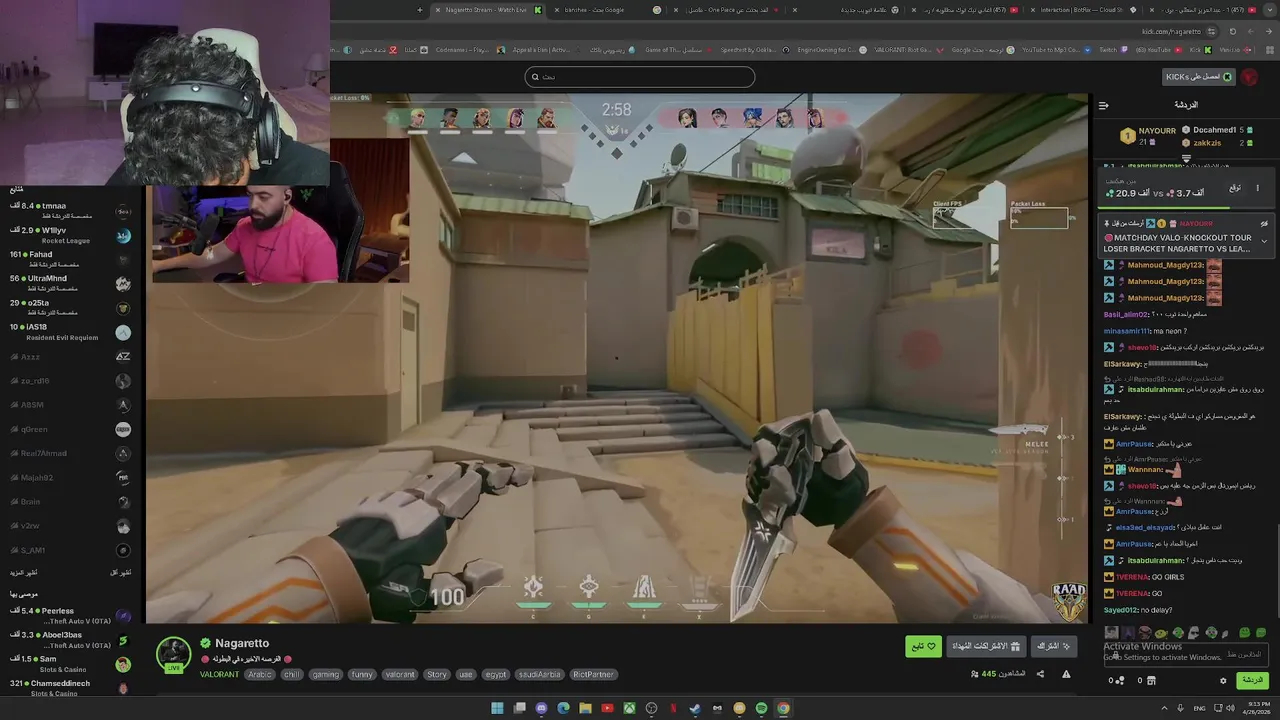Click the NAYOURR top gifter name

pos(1157,131)
